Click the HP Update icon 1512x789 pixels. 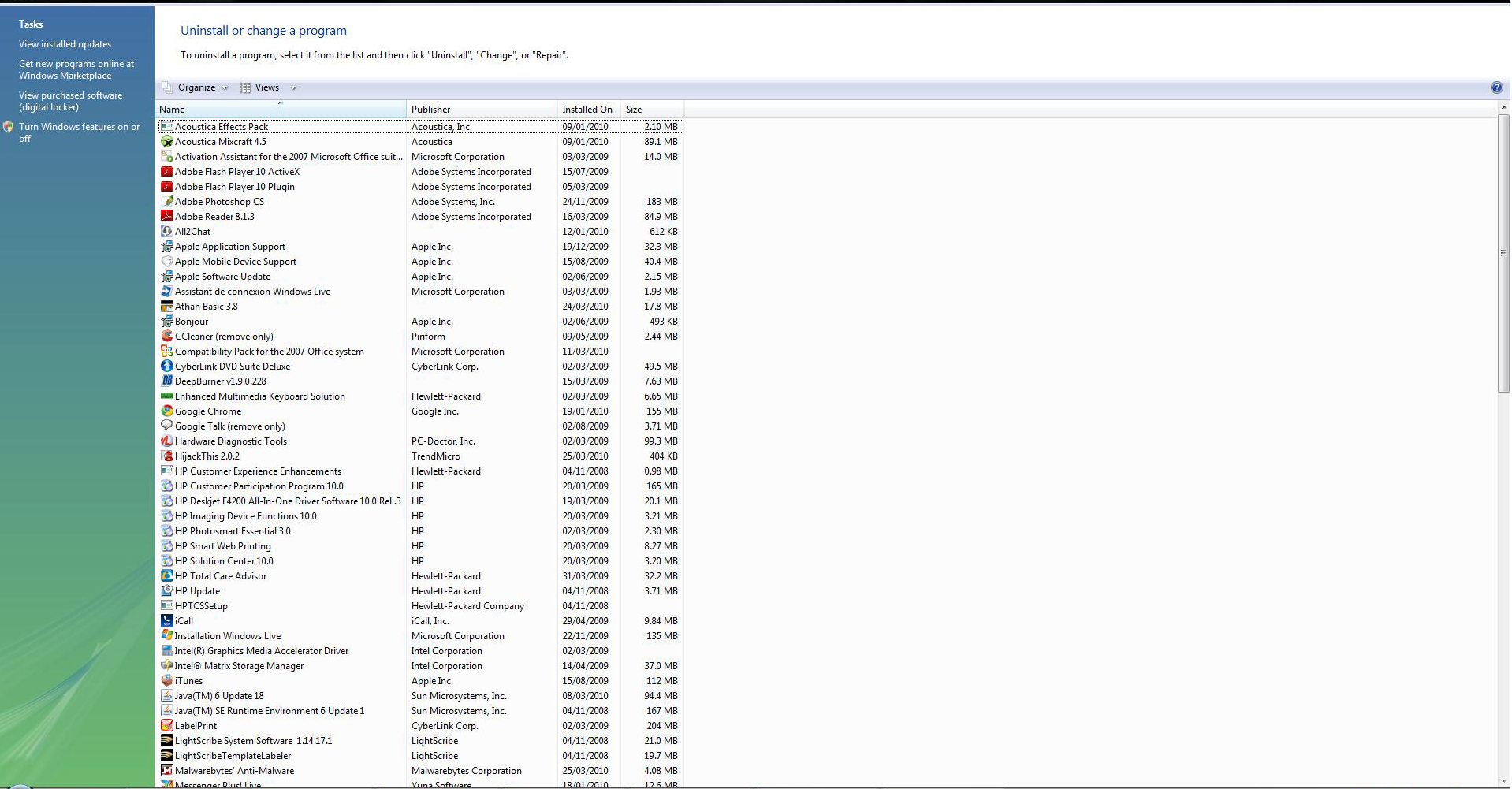(x=166, y=591)
